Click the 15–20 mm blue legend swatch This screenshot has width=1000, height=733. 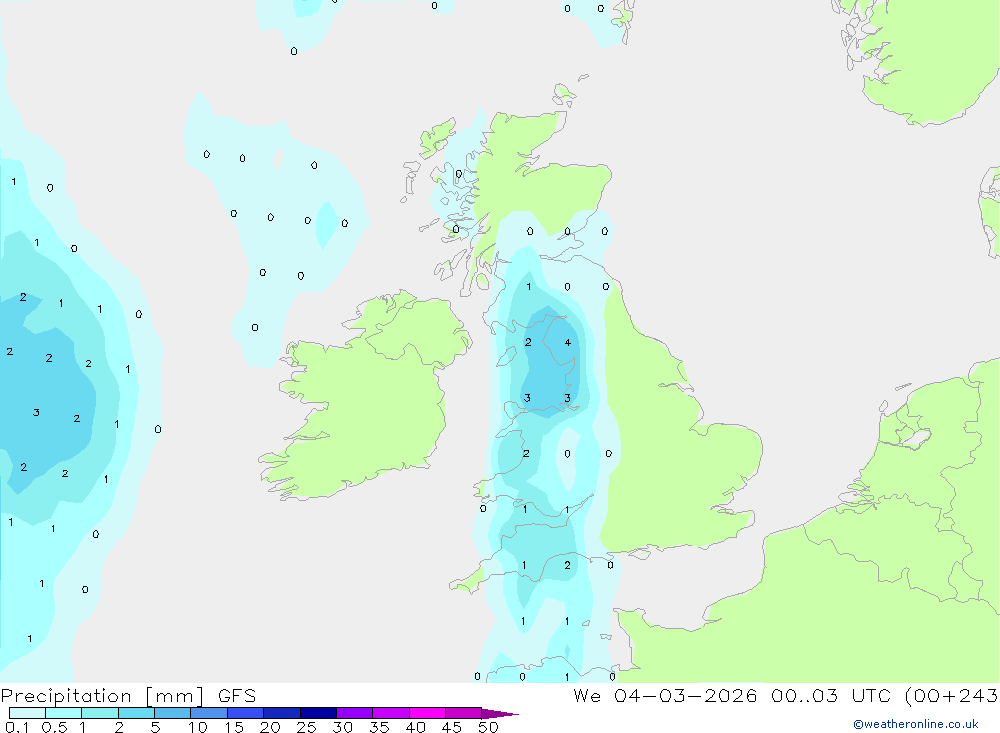click(246, 713)
